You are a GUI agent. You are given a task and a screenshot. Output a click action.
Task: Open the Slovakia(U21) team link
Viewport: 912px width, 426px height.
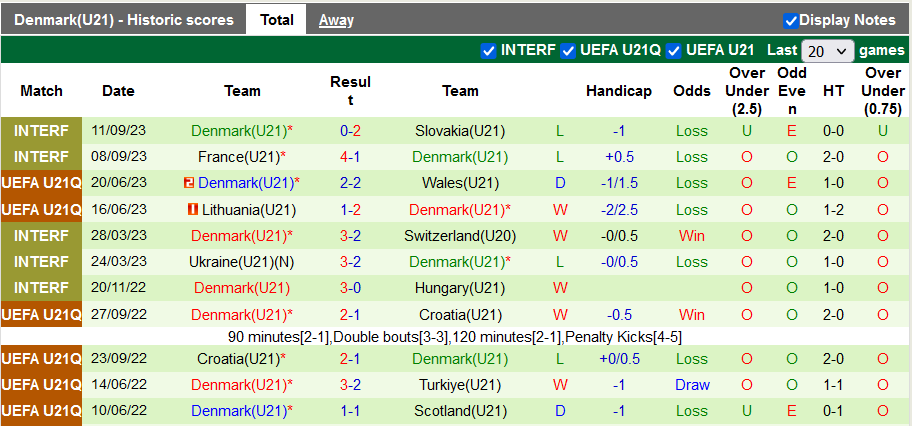pyautogui.click(x=460, y=131)
